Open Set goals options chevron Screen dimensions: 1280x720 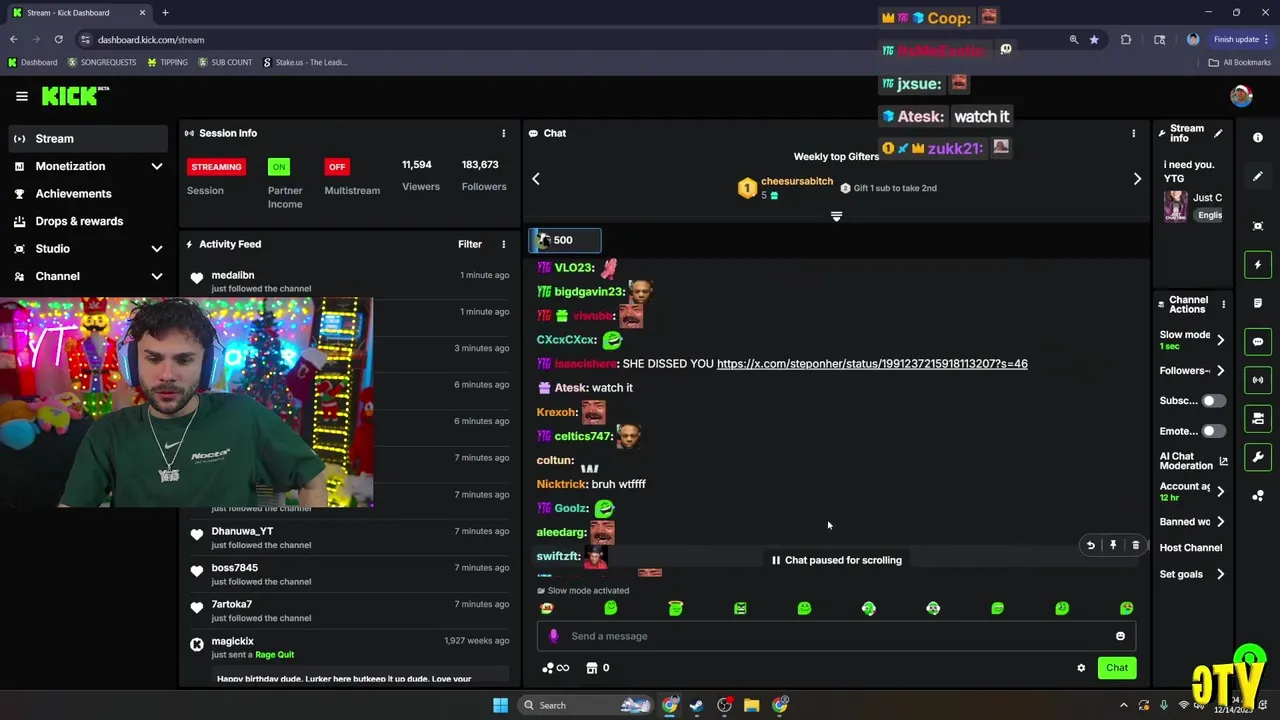(1220, 574)
